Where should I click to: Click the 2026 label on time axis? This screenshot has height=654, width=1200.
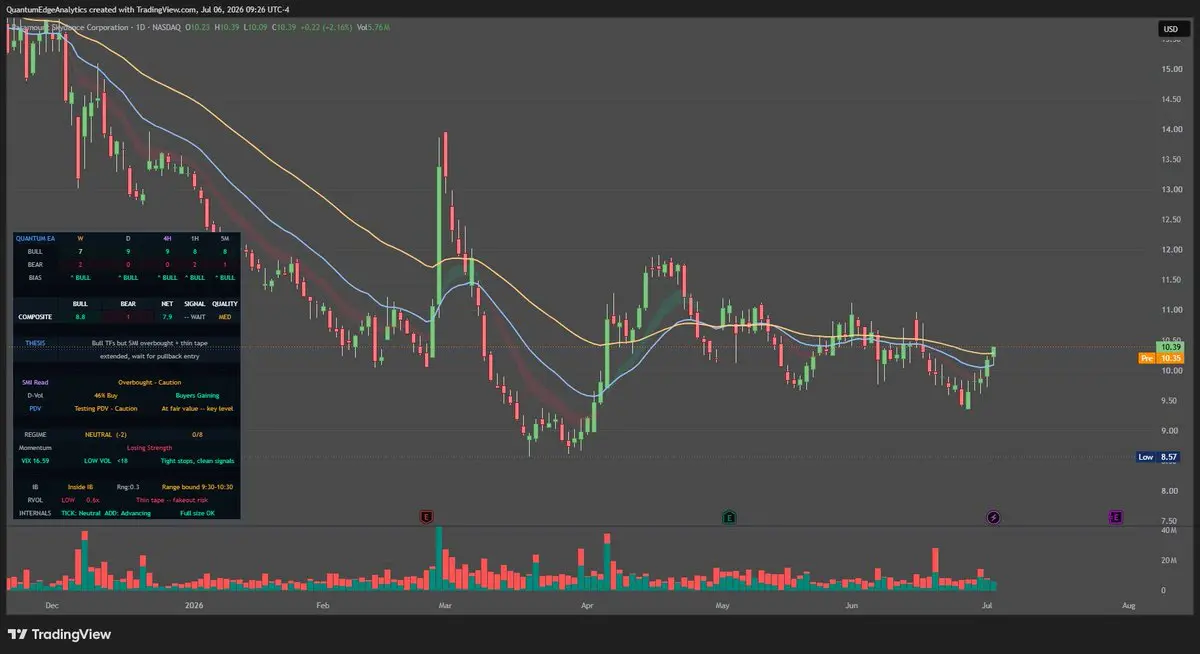[x=195, y=605]
